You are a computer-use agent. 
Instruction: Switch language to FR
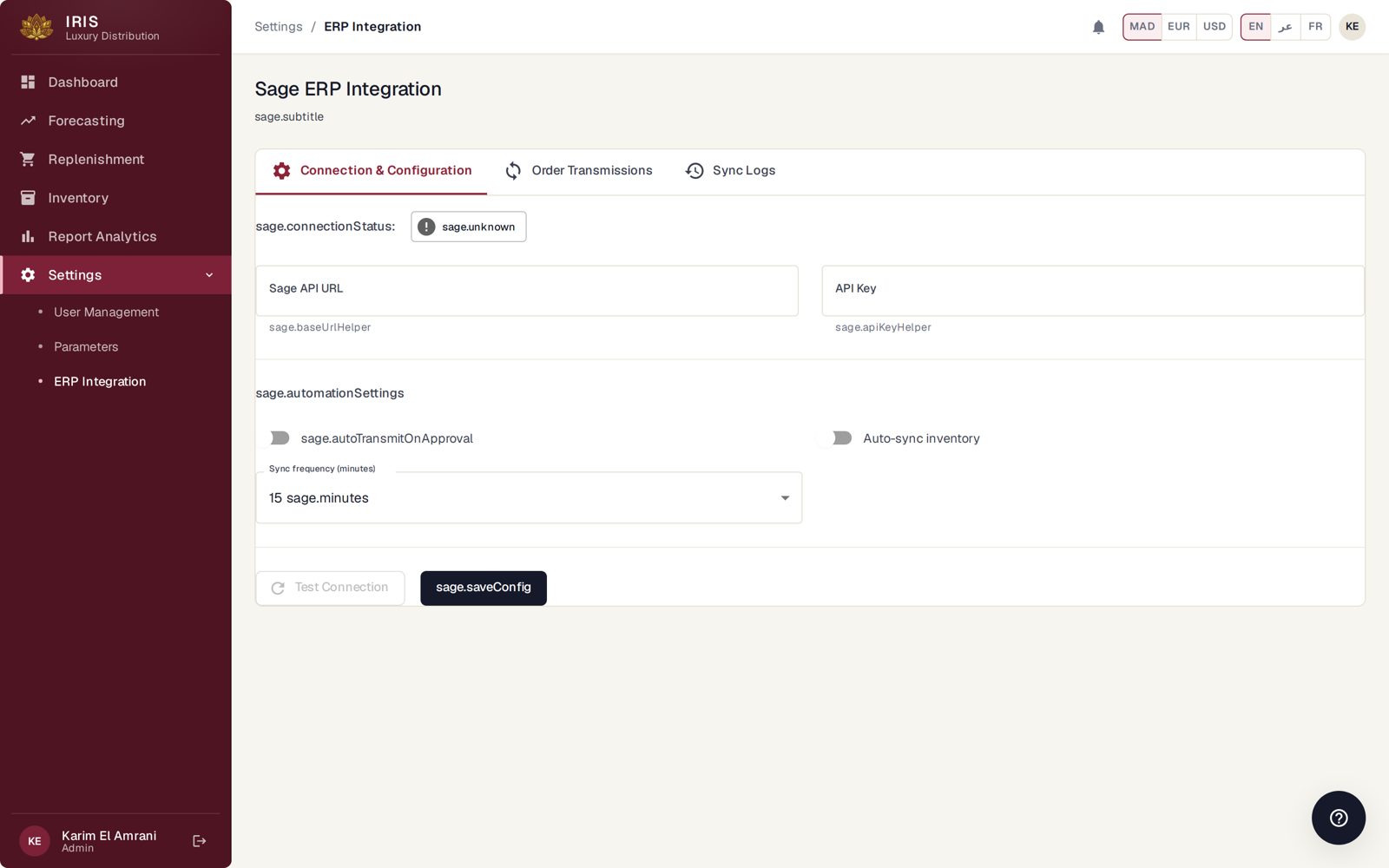click(1315, 27)
